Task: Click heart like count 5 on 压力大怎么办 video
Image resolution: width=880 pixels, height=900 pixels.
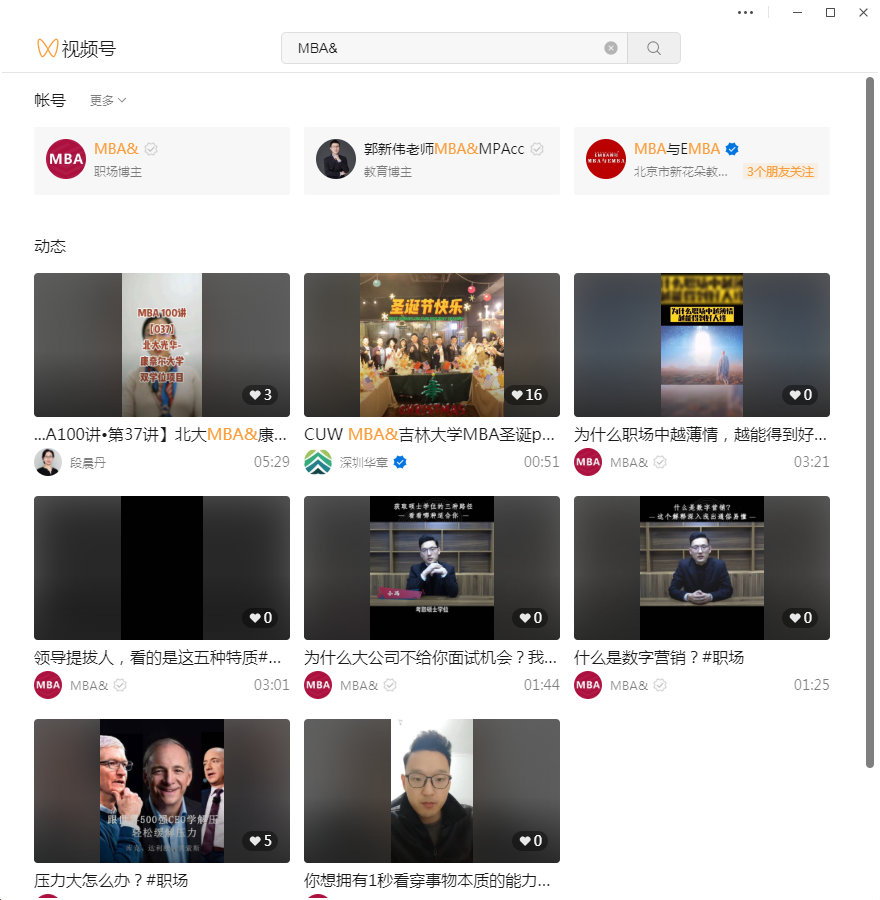Action: [261, 841]
